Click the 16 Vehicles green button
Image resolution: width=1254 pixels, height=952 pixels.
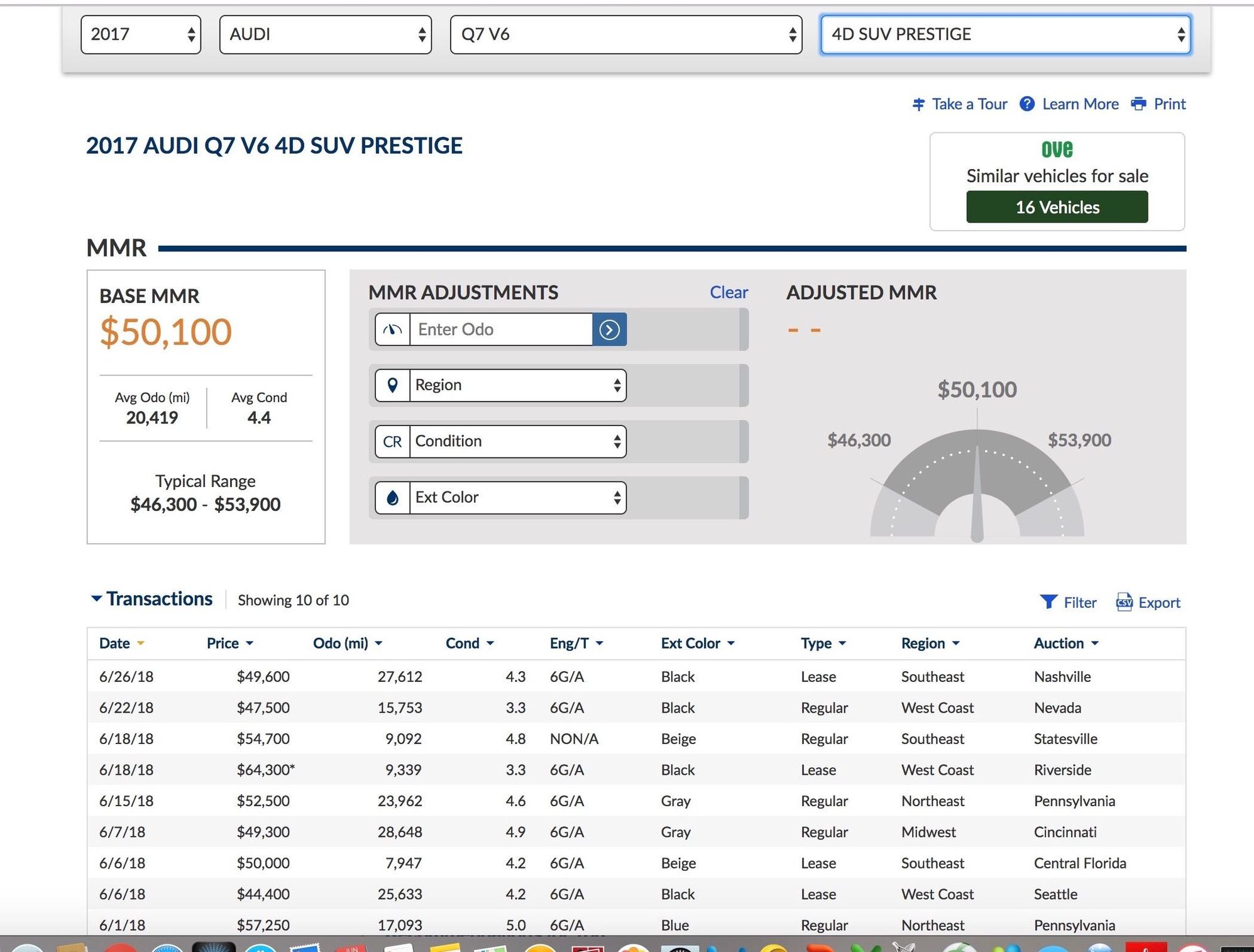tap(1057, 207)
